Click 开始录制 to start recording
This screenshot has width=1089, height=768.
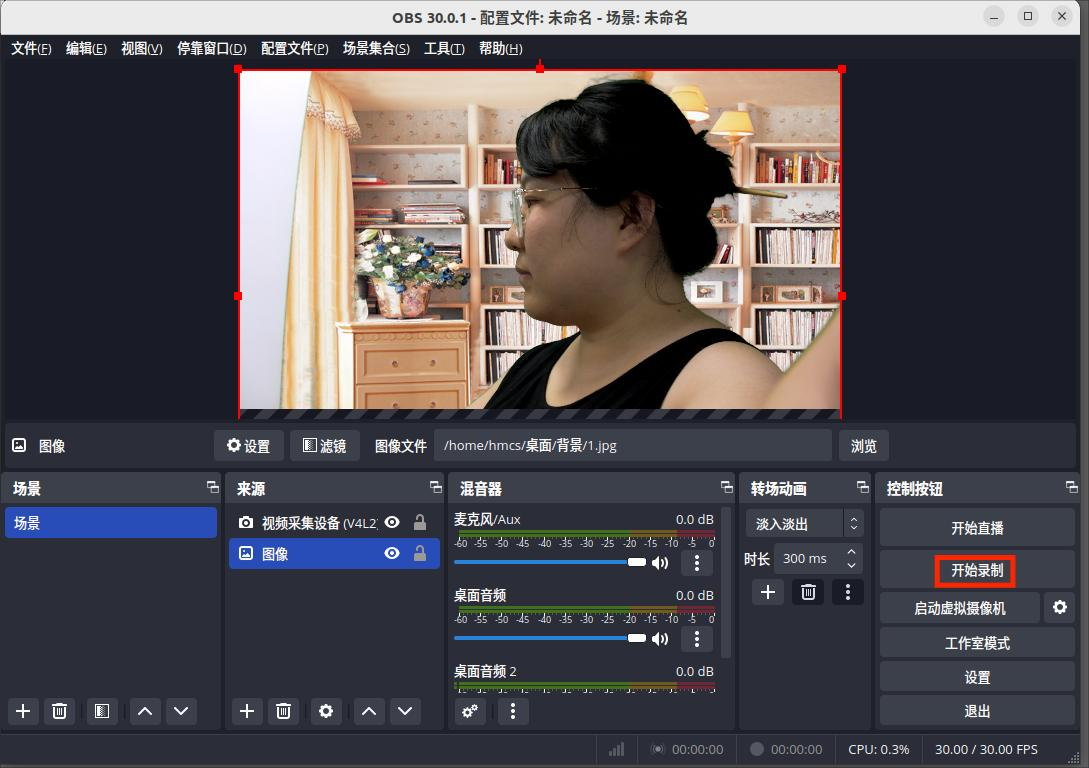pyautogui.click(x=976, y=571)
